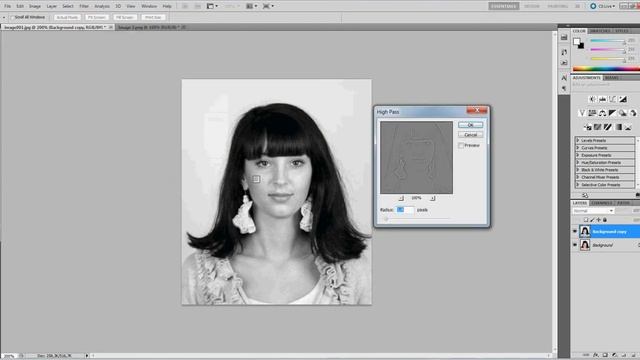
Task: Click the Print Size button
Action: [x=153, y=18]
